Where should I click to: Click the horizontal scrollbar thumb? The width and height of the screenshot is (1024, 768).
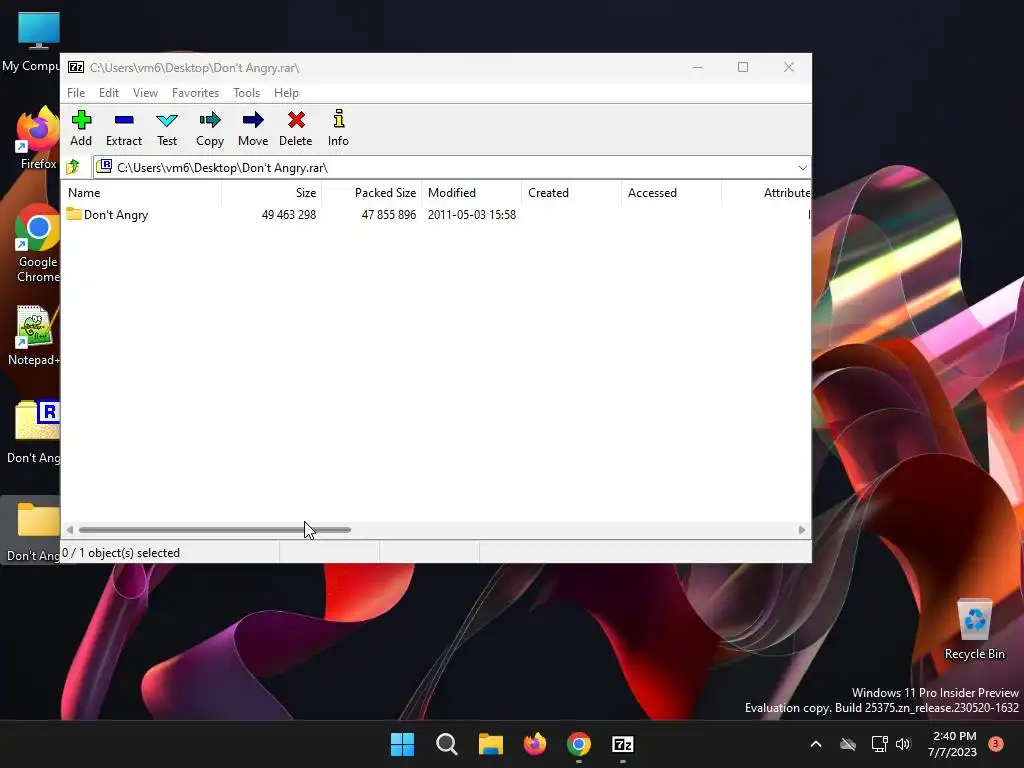click(x=214, y=530)
